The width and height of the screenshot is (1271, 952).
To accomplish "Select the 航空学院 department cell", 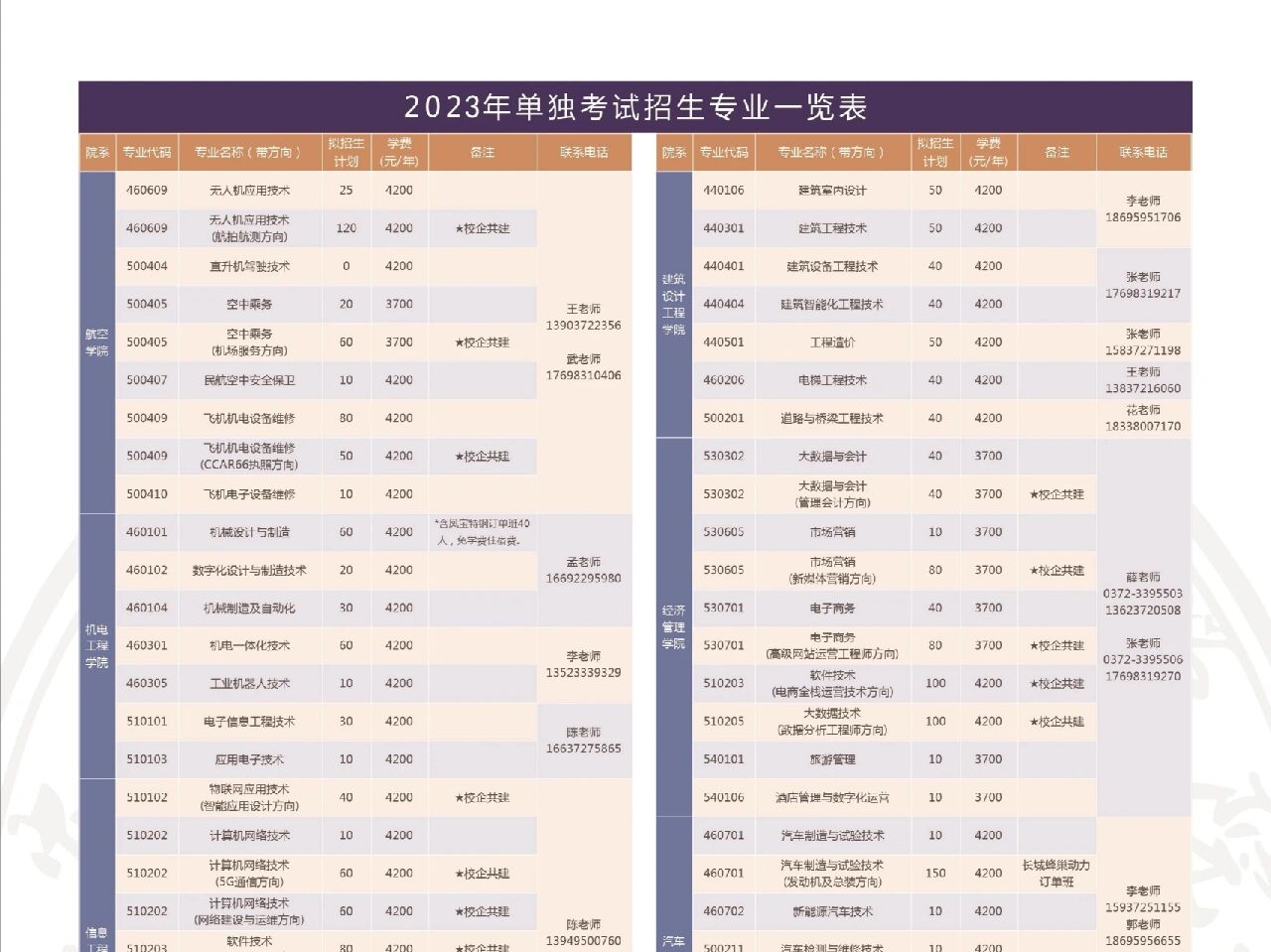I will (97, 342).
